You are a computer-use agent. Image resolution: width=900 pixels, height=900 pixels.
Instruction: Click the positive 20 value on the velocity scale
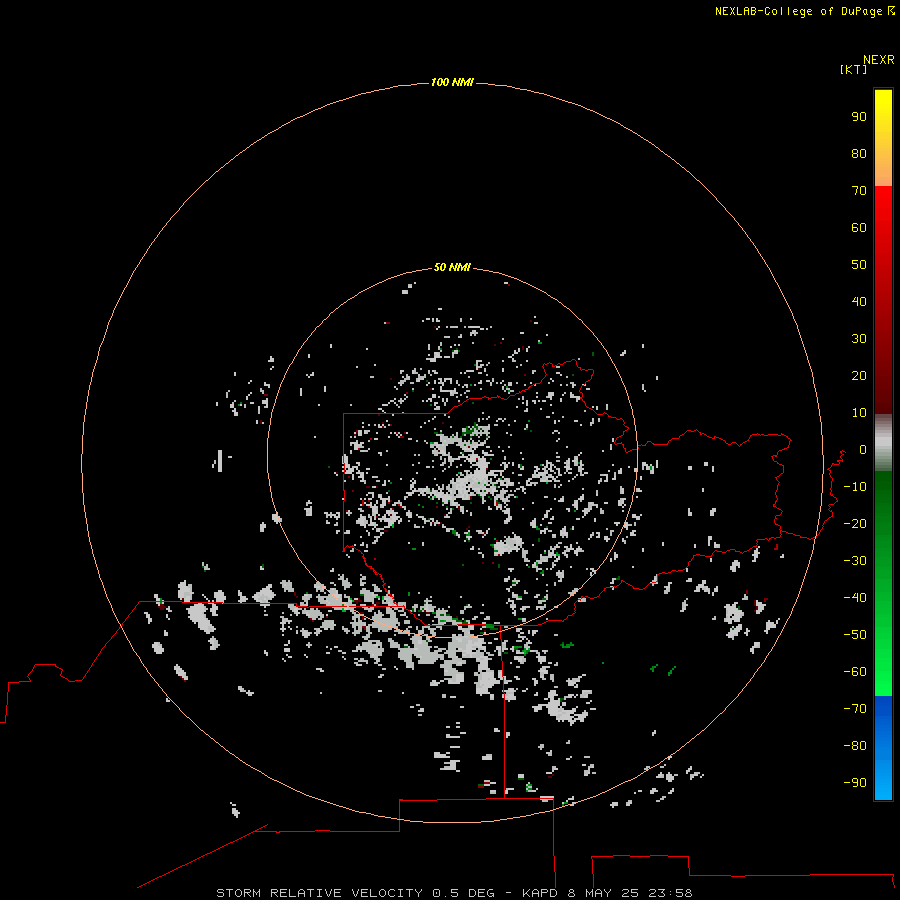point(859,376)
